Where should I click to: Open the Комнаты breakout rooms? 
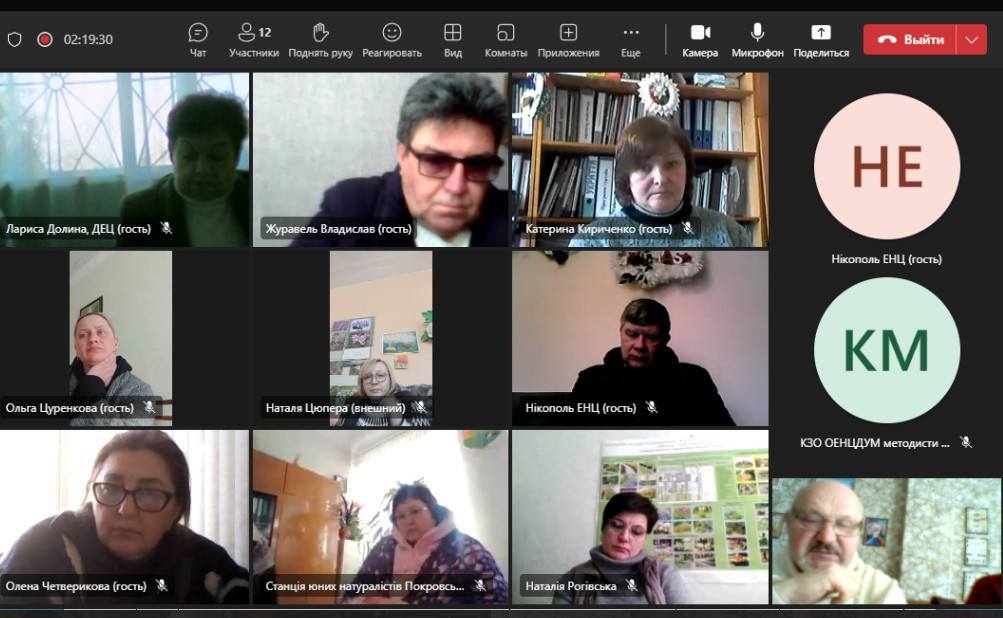click(x=506, y=39)
